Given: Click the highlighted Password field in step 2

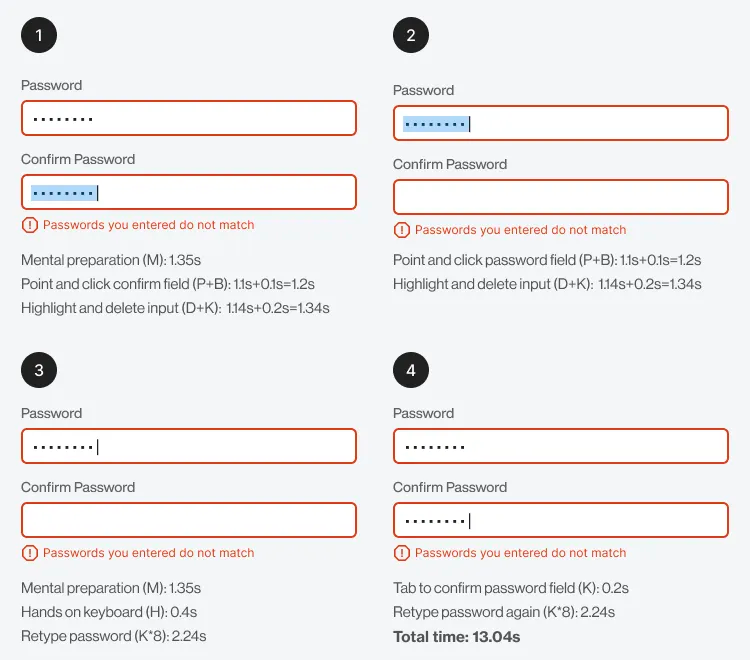Looking at the screenshot, I should (560, 123).
